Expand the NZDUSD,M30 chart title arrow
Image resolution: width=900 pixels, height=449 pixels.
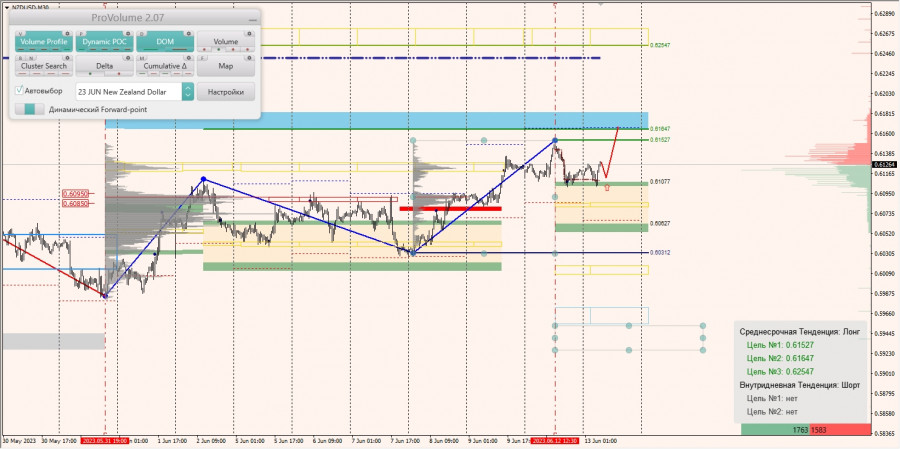pyautogui.click(x=5, y=5)
